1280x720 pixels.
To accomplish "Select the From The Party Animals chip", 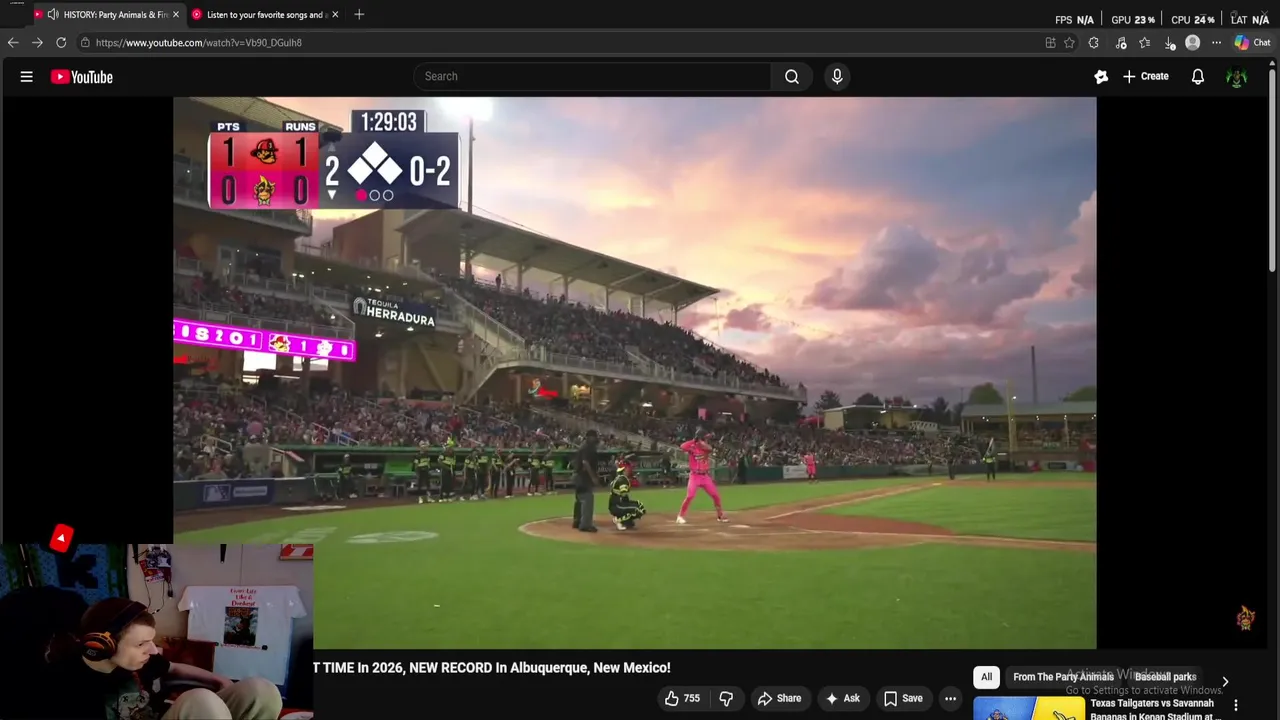I will pyautogui.click(x=1063, y=677).
